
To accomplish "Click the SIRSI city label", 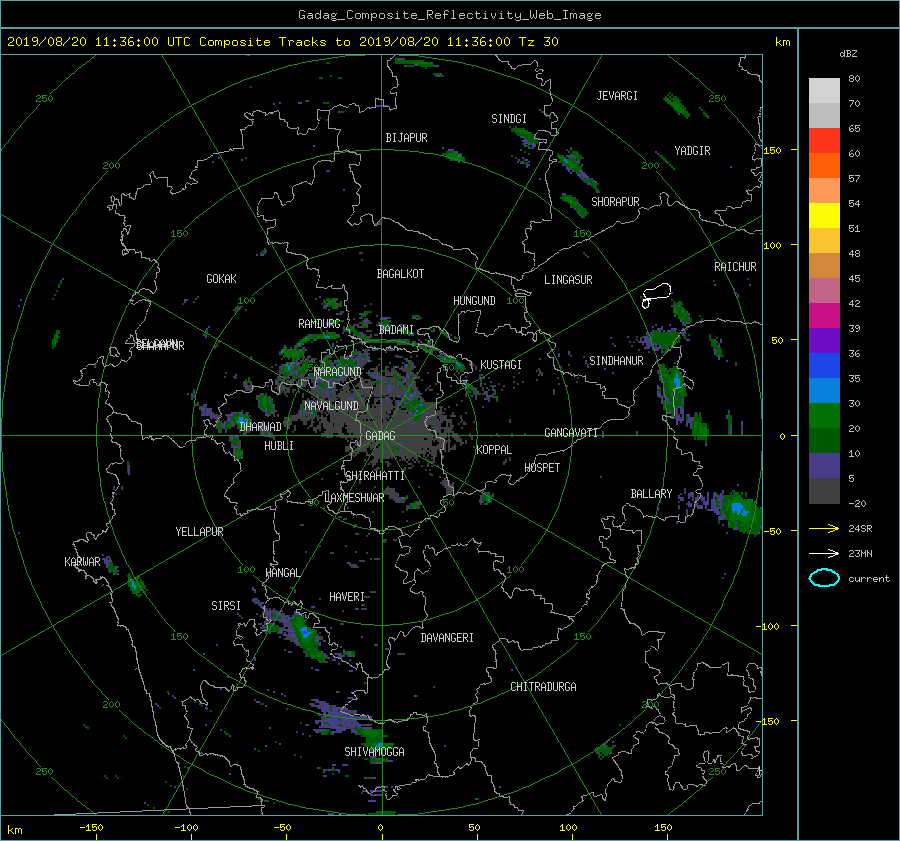I will click(226, 606).
